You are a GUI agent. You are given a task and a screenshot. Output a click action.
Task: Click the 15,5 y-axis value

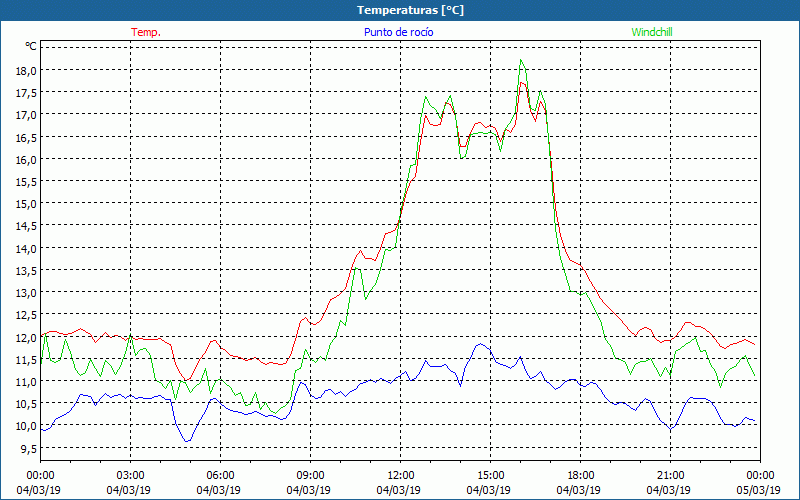26,182
